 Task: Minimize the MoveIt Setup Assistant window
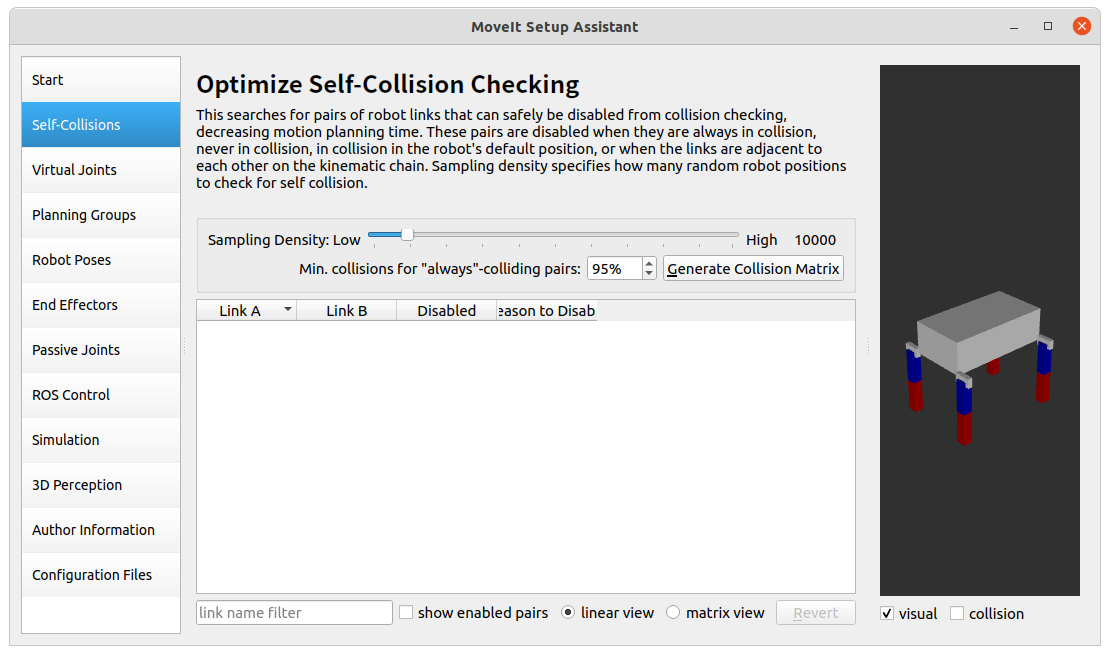coord(1014,27)
